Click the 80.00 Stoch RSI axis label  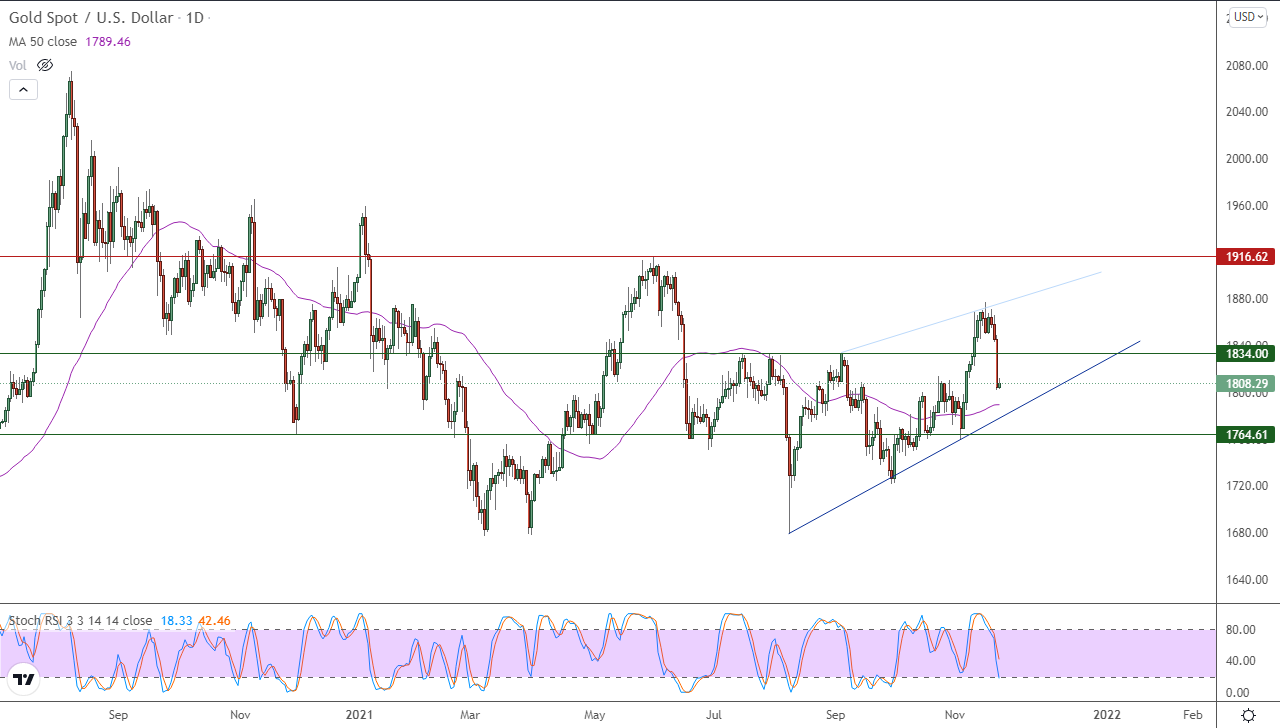1242,630
